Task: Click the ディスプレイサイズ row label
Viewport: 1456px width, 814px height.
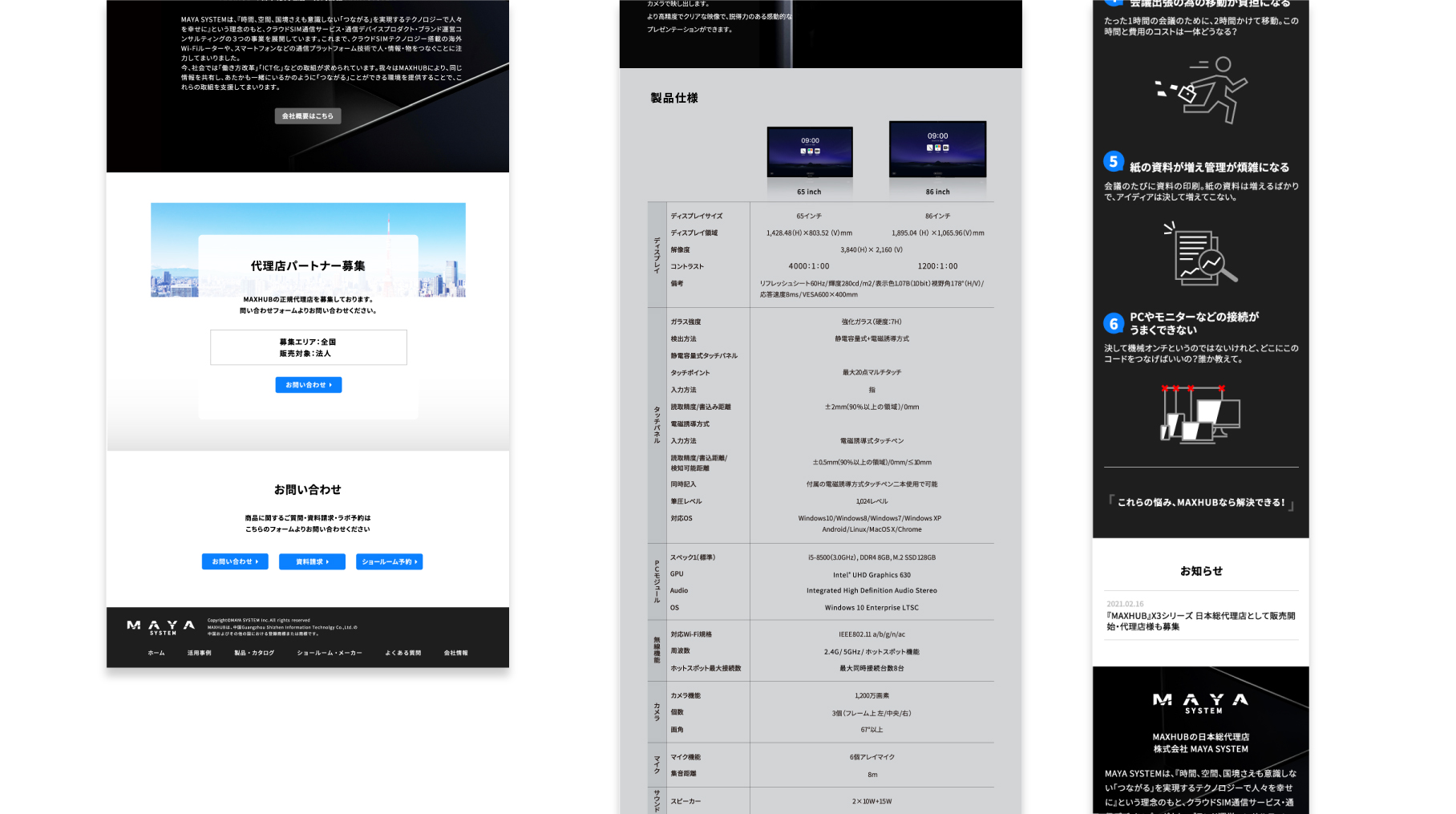Action: point(697,216)
